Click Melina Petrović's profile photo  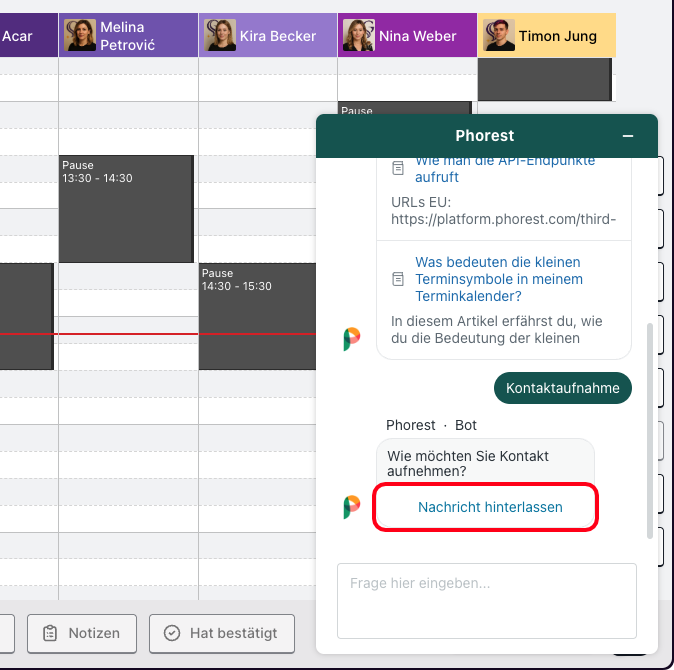click(x=80, y=36)
